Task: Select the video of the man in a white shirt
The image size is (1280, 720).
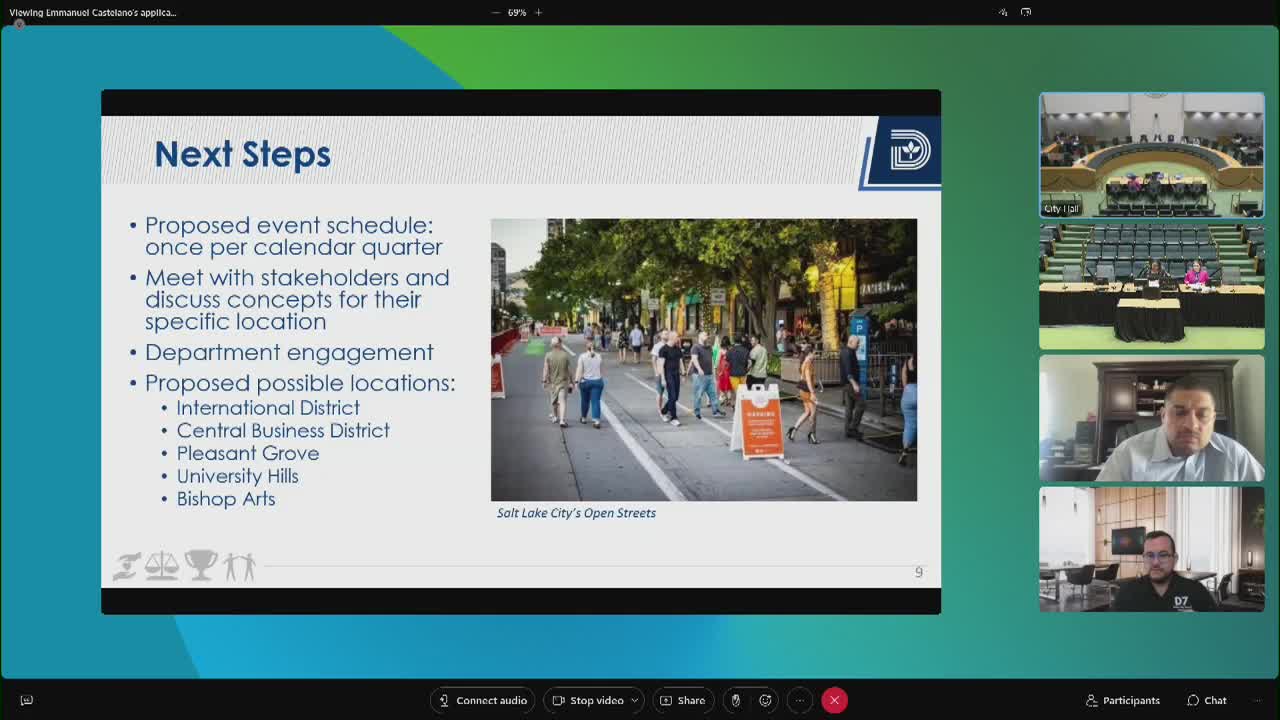Action: 1152,418
